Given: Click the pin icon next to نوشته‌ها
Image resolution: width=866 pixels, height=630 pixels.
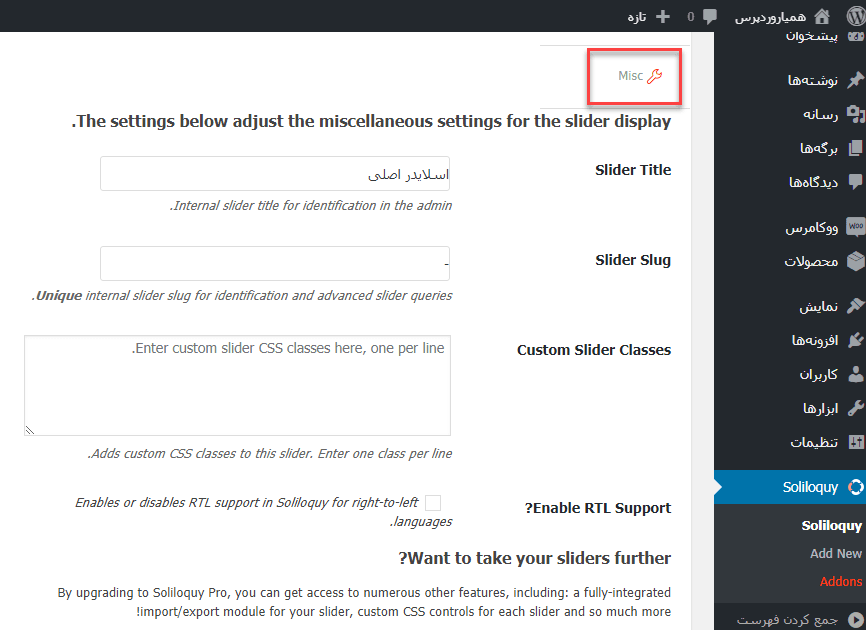Looking at the screenshot, I should point(856,80).
